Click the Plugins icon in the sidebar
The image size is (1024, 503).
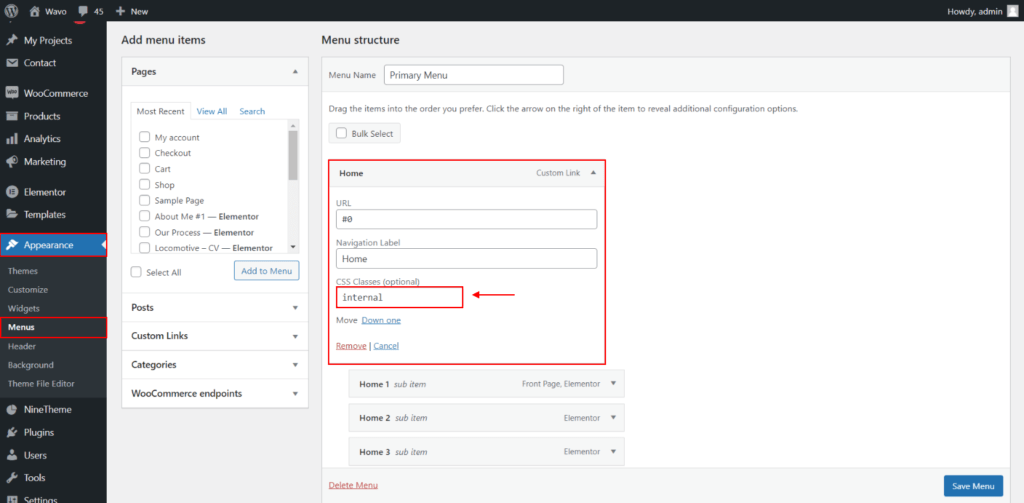[x=12, y=432]
